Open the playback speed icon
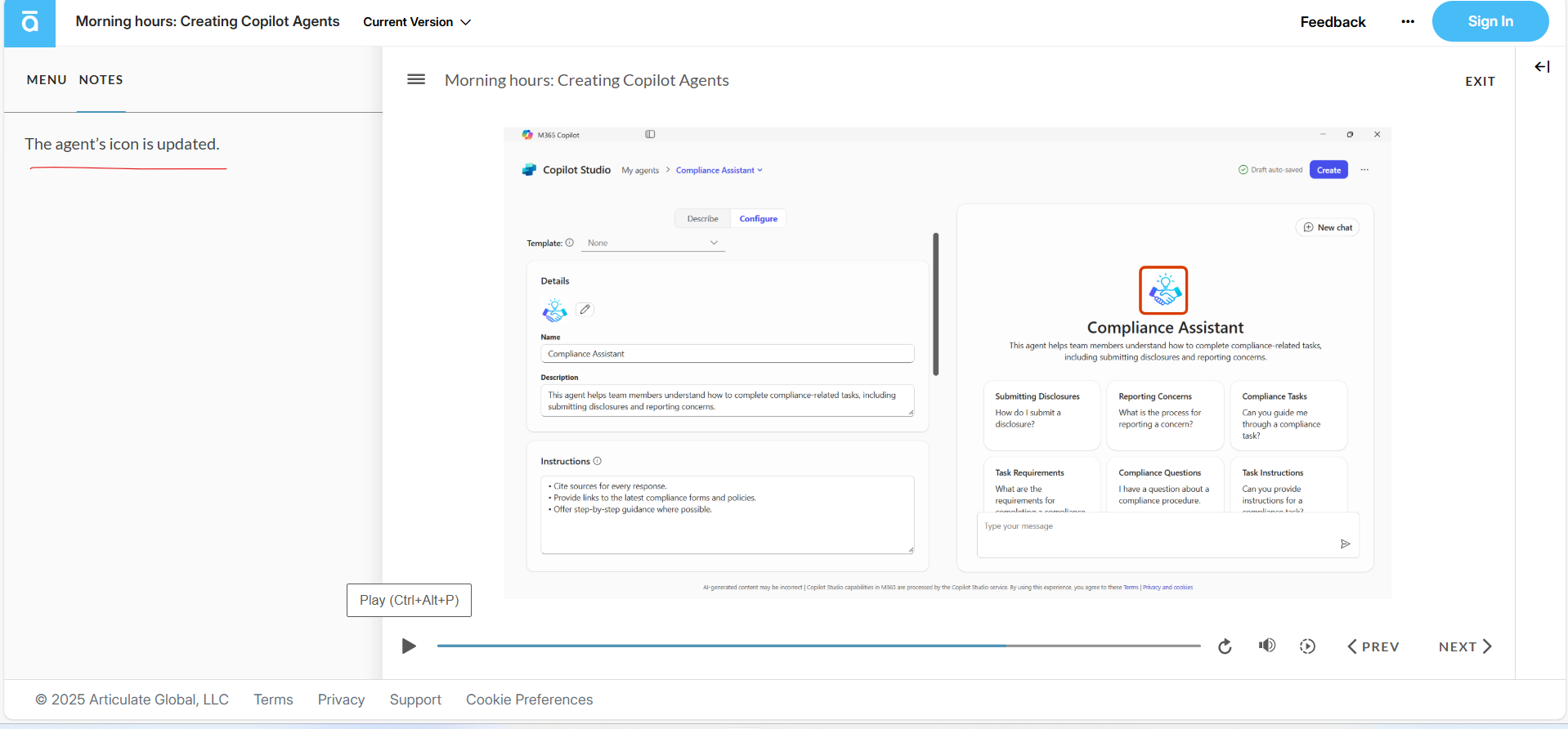Screen dimensions: 1568x729 pyautogui.click(x=1307, y=646)
